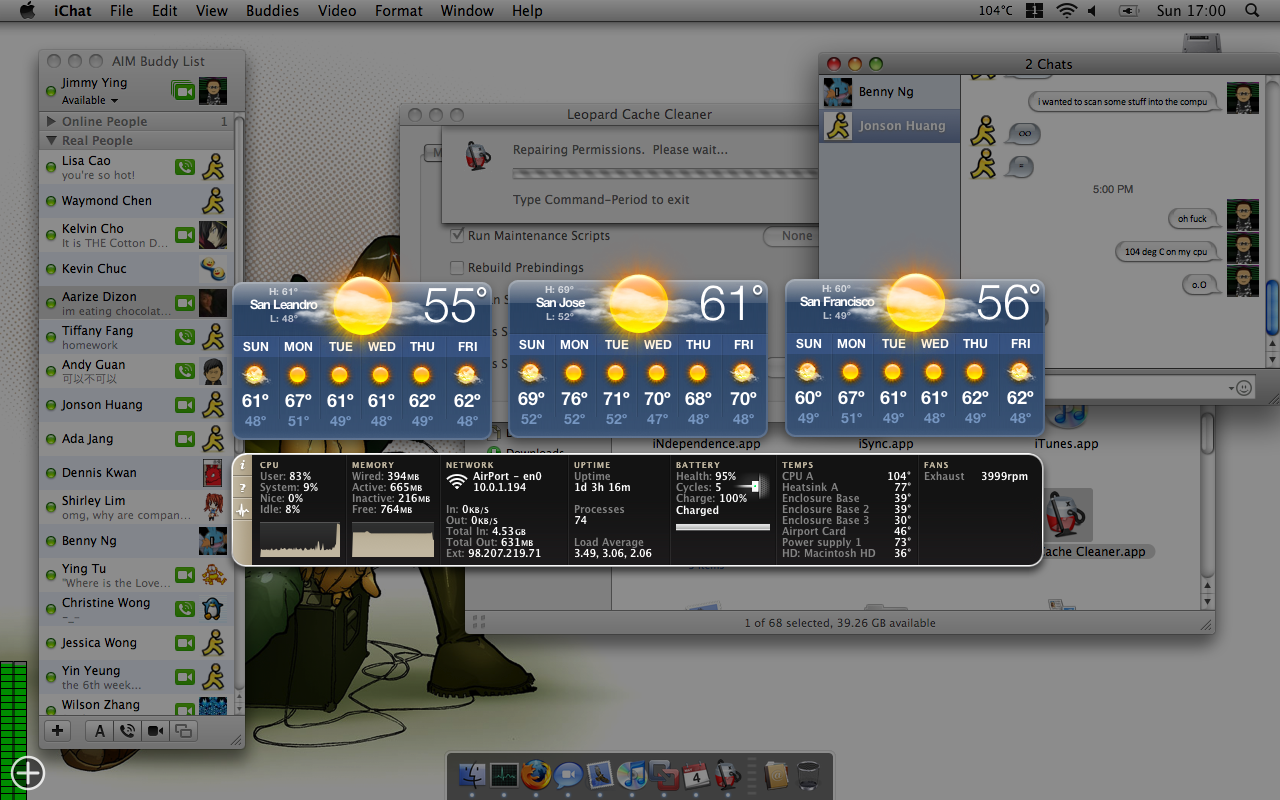The height and width of the screenshot is (800, 1280).
Task: Click Lisa Cao's audio chat phone icon
Action: coord(185,167)
